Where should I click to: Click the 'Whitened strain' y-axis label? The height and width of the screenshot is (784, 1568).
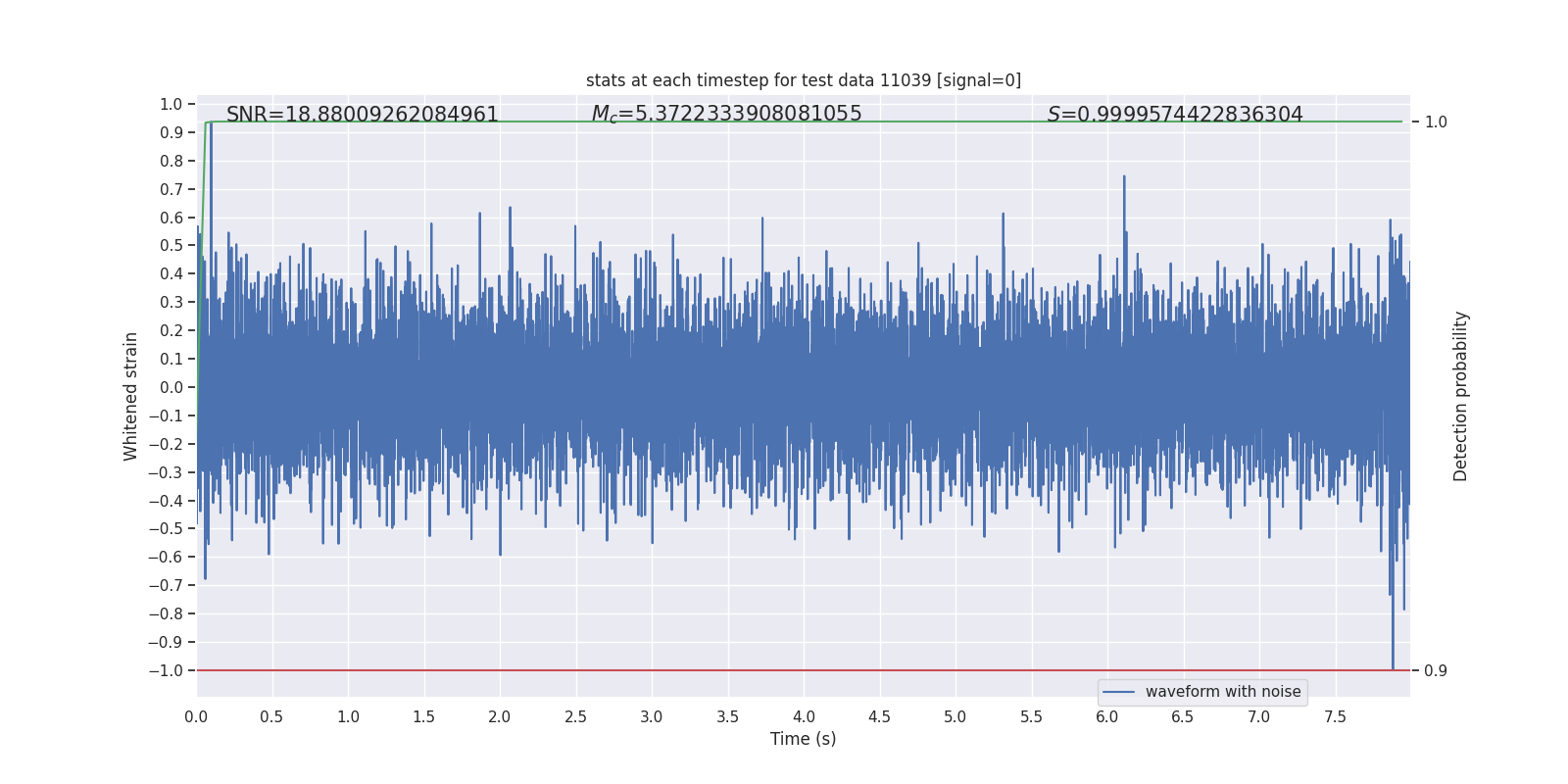click(x=131, y=396)
